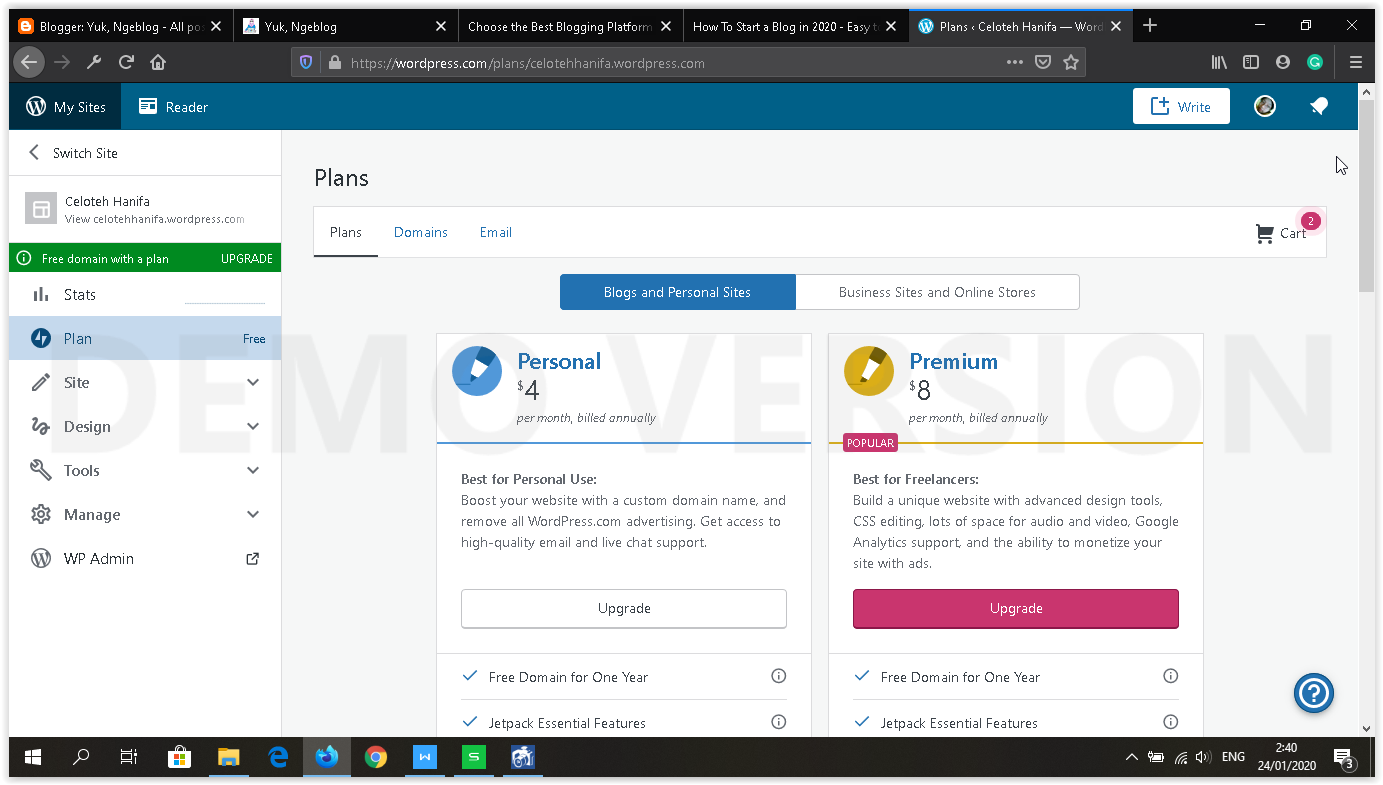Click the Write button
This screenshot has height=785, width=1383.
point(1181,106)
